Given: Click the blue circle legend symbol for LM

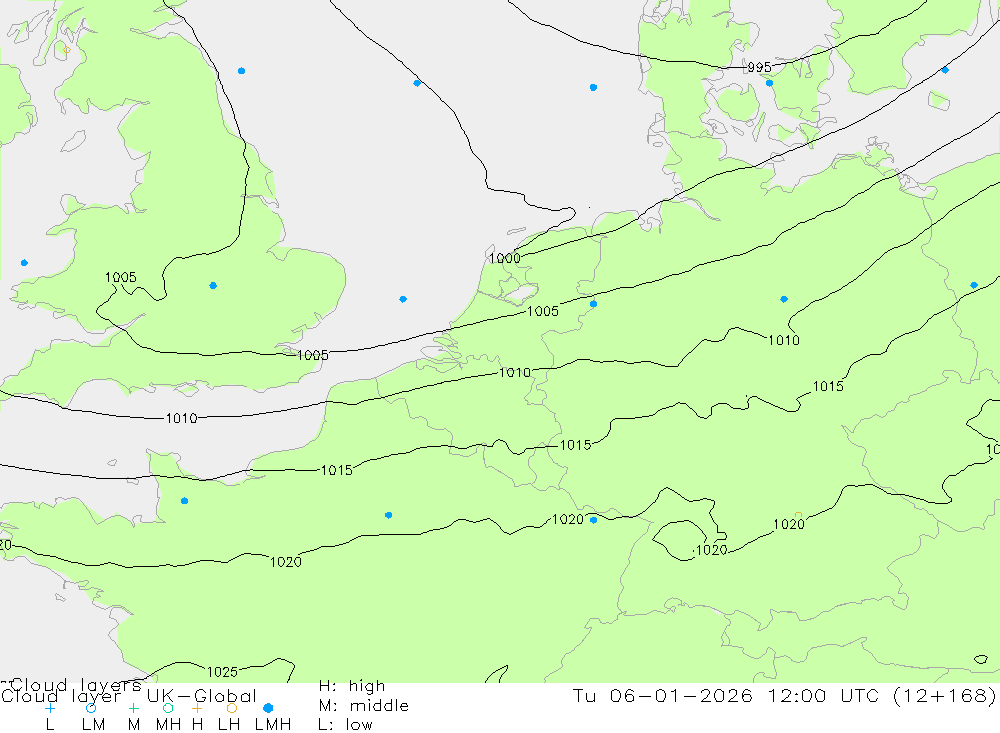Looking at the screenshot, I should click(x=91, y=708).
